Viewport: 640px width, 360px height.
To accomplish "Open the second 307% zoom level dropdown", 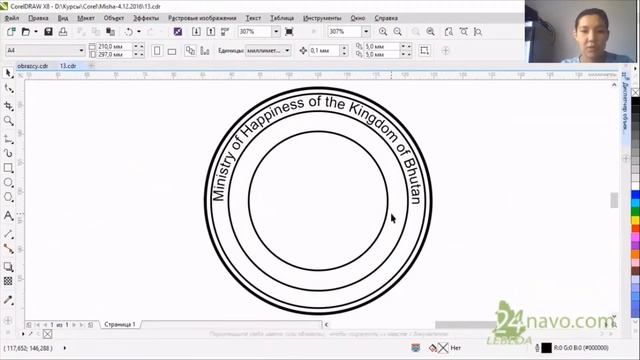I will tap(366, 31).
